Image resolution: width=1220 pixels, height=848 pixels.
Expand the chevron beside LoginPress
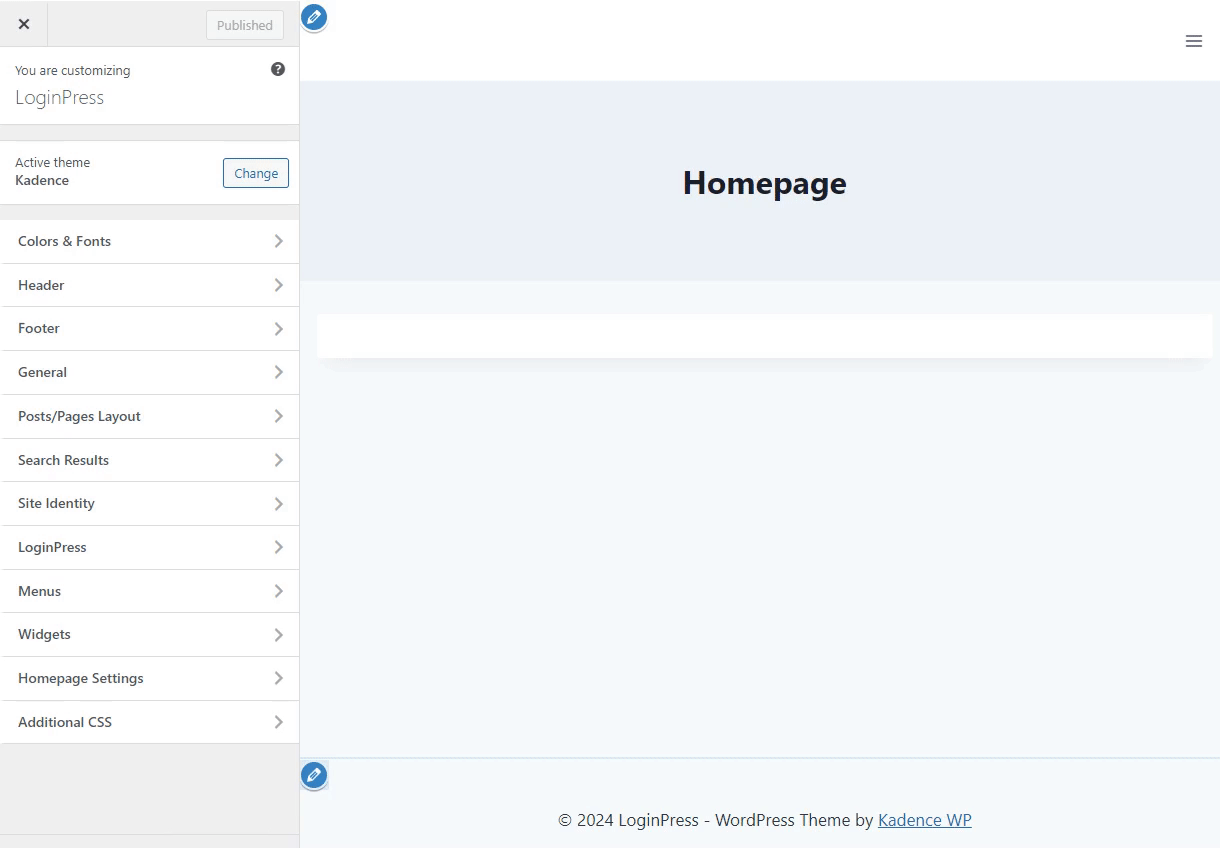pyautogui.click(x=278, y=547)
